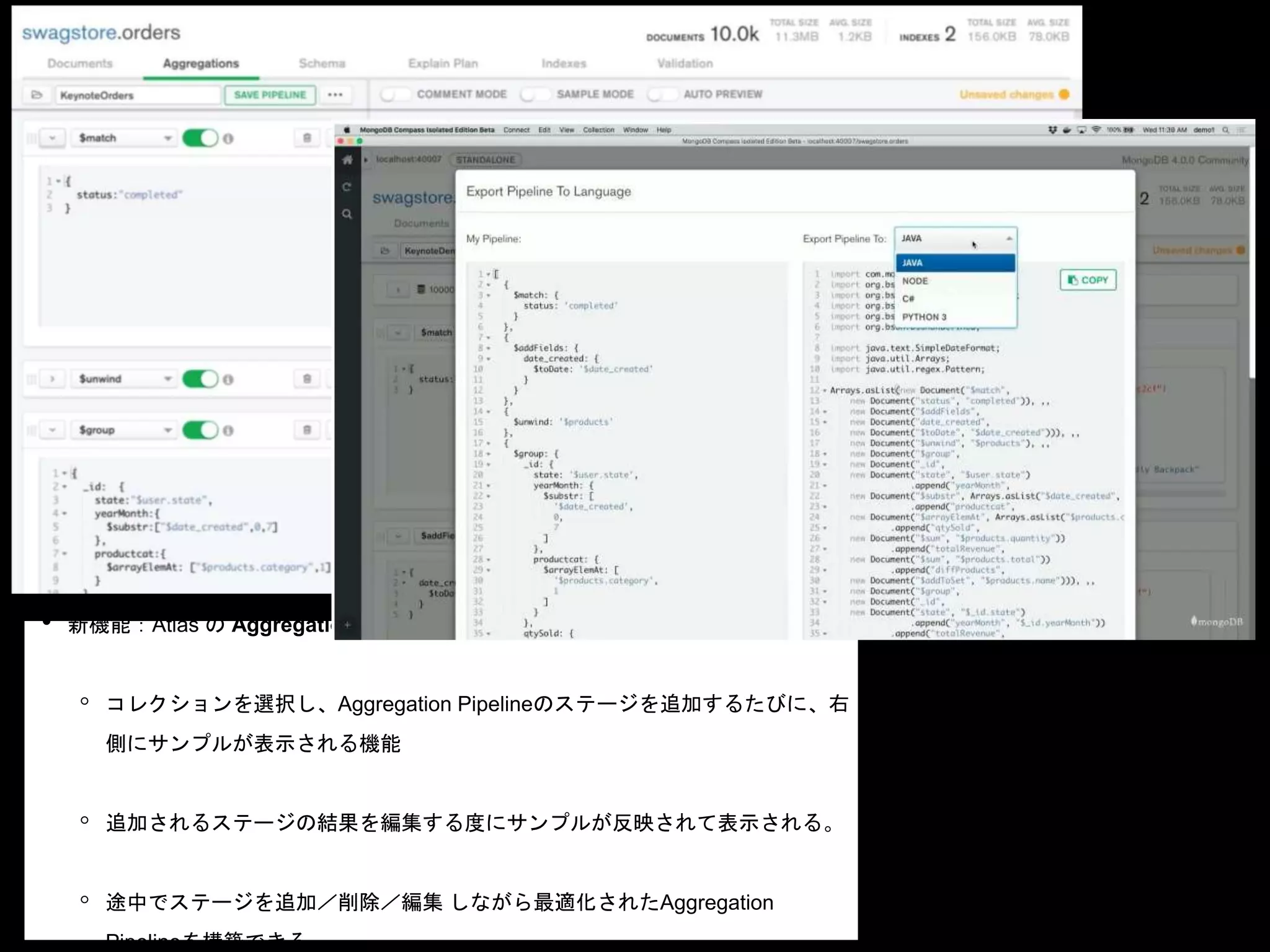
Task: Click the folder icon beside KeynoteDemo in the Compass window
Action: [x=384, y=250]
